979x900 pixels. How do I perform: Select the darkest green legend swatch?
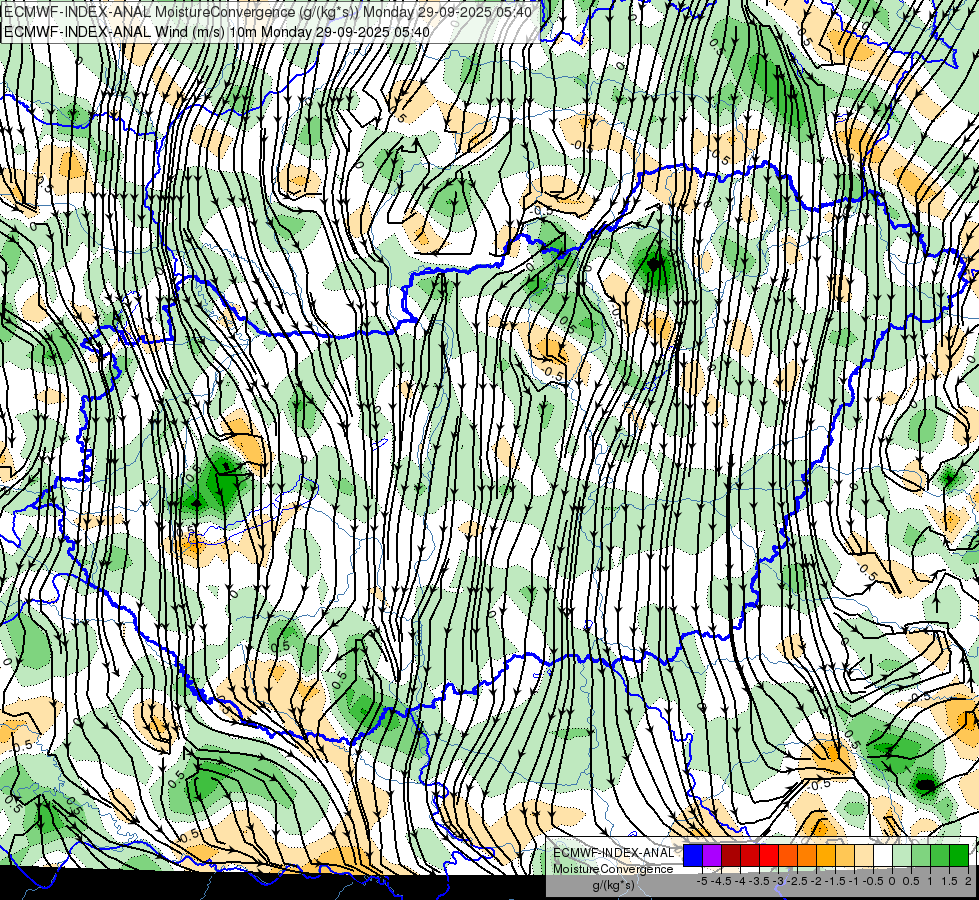click(x=959, y=856)
